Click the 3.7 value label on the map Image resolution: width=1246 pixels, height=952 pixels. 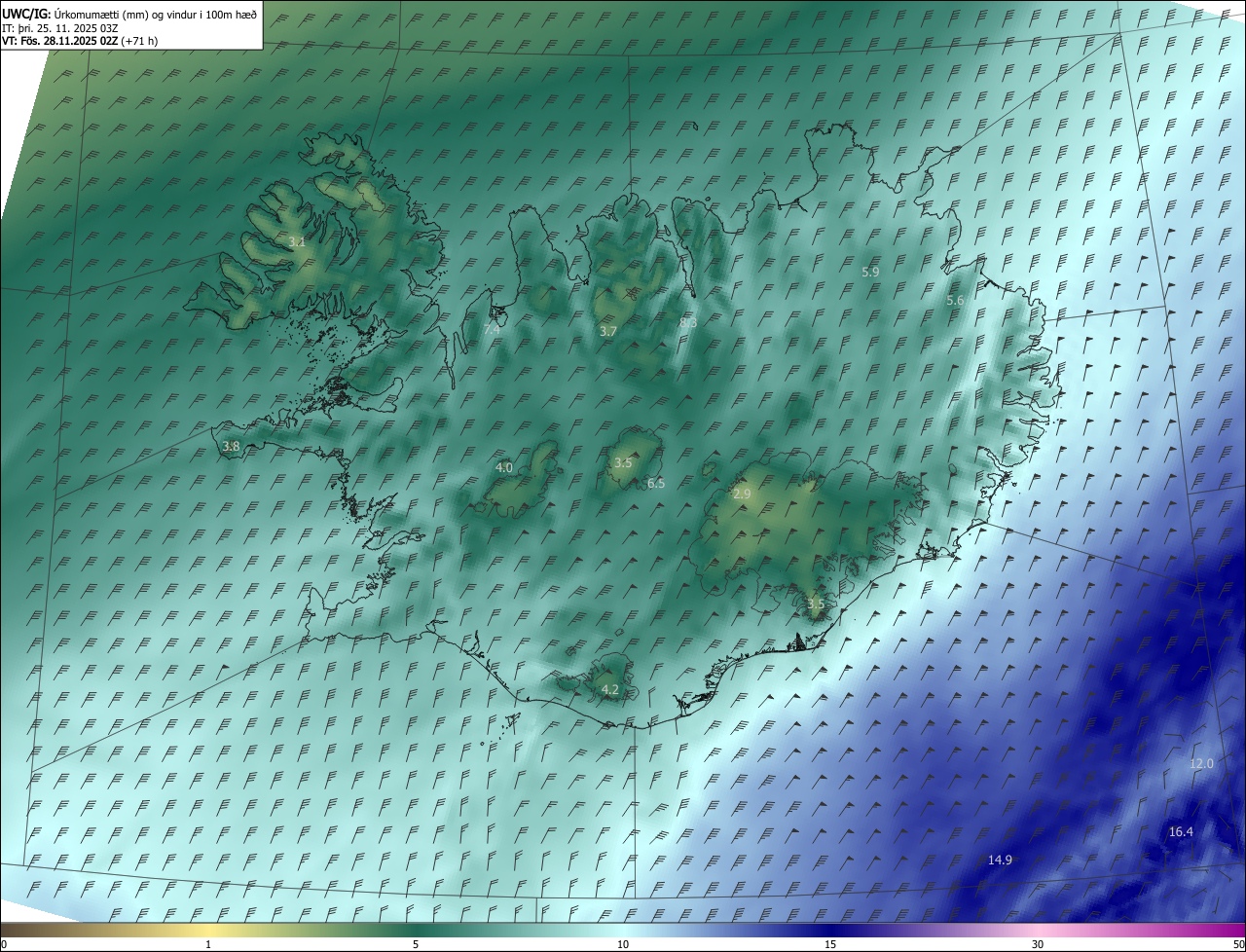[x=608, y=332]
